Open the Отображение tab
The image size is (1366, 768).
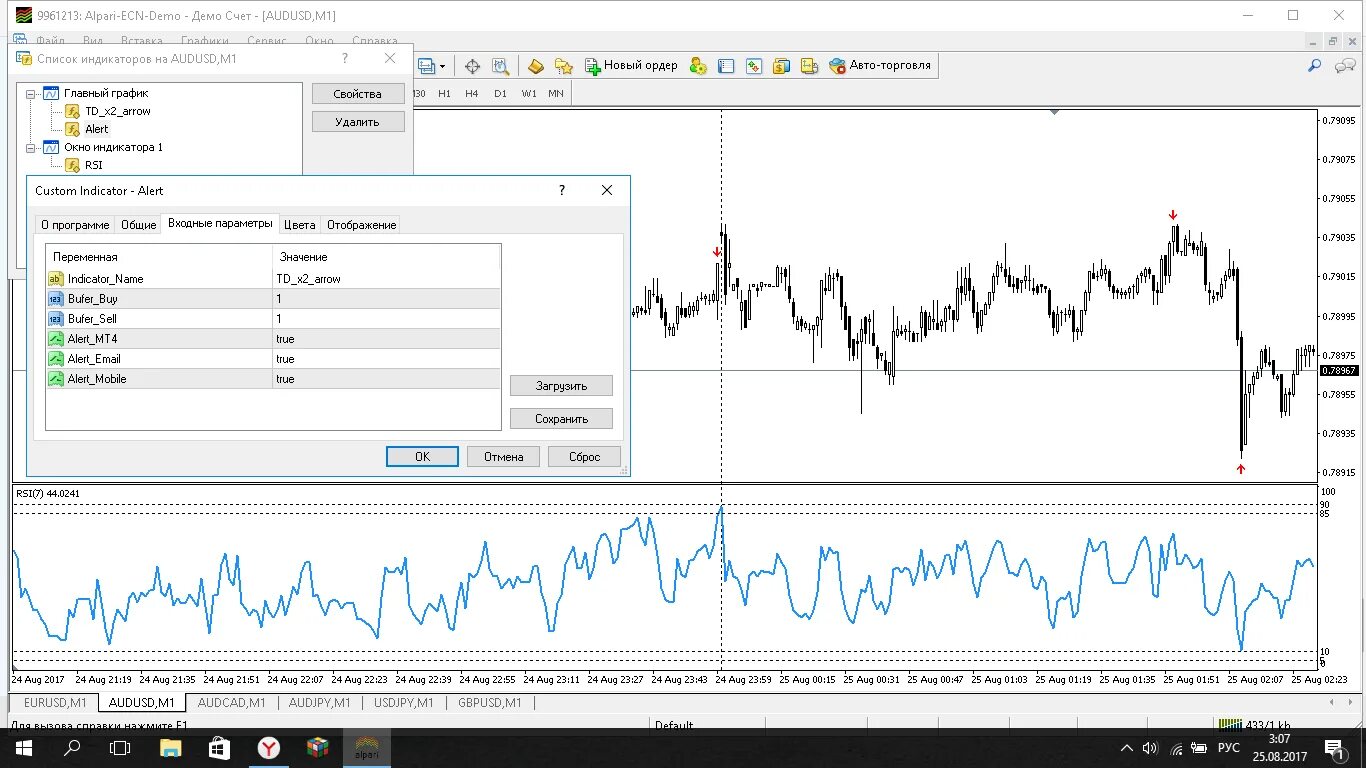362,225
